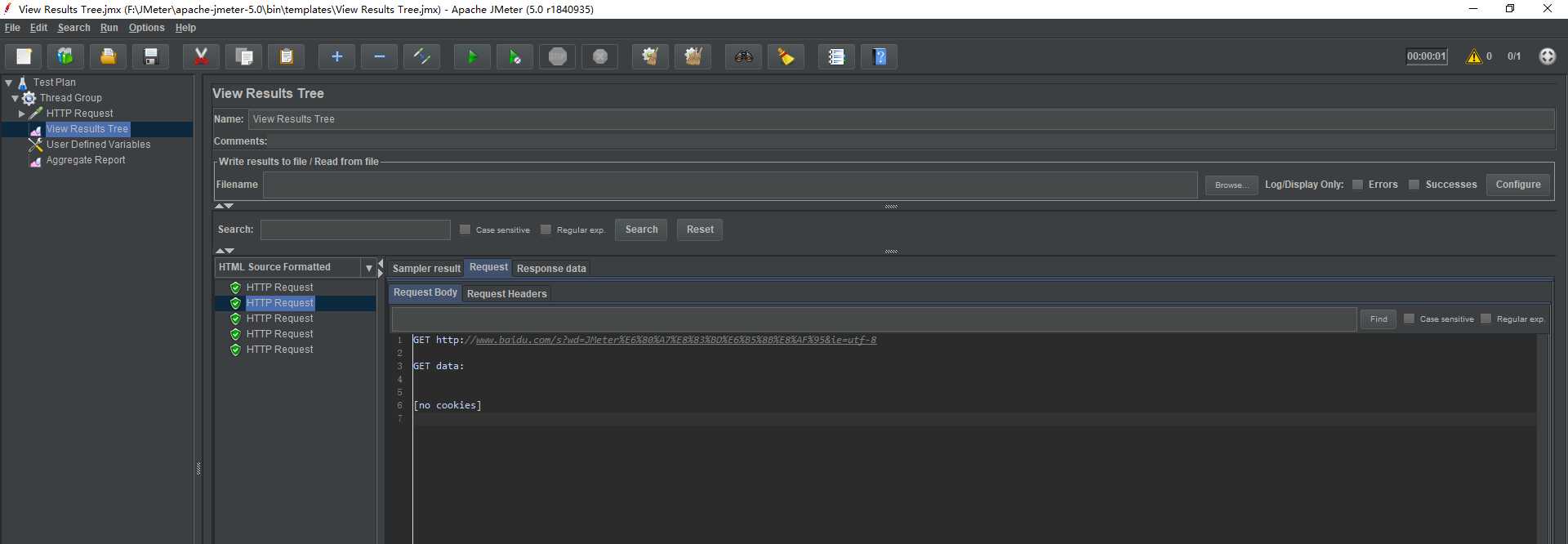Enable Case sensitive beside Search field
This screenshot has width=1568, height=544.
tap(465, 230)
